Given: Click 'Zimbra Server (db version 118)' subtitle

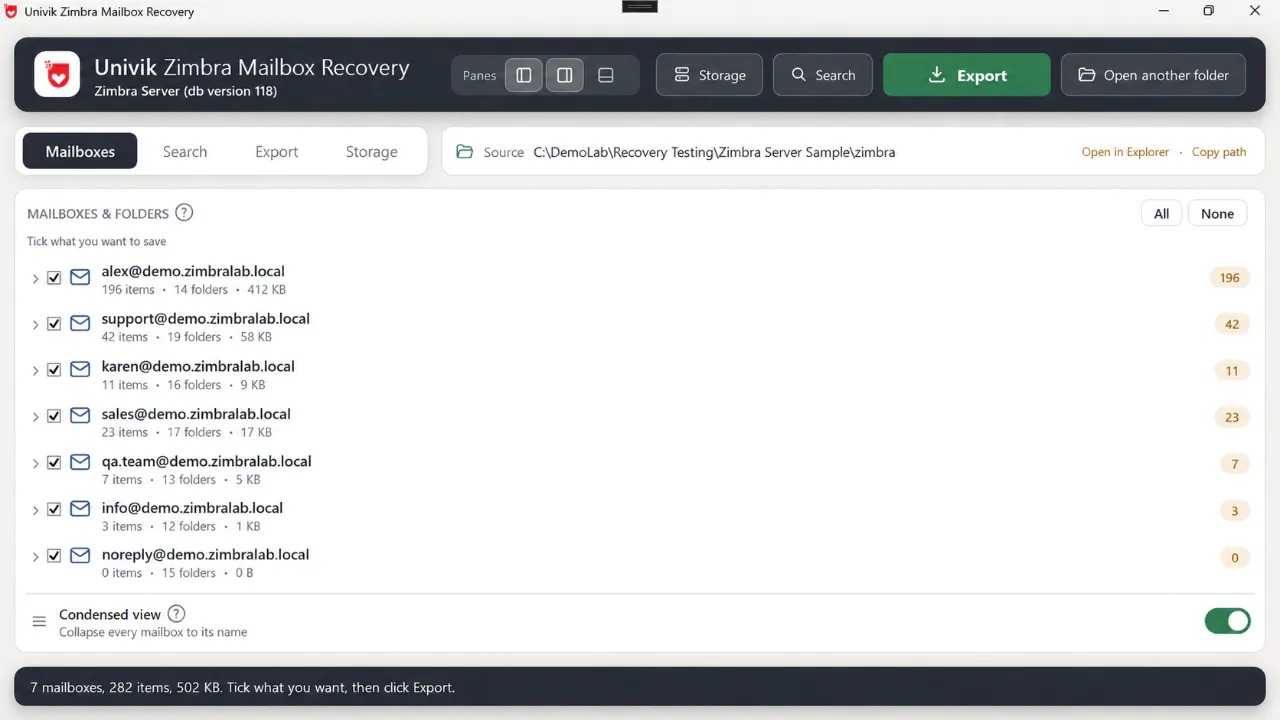Looking at the screenshot, I should [x=185, y=91].
